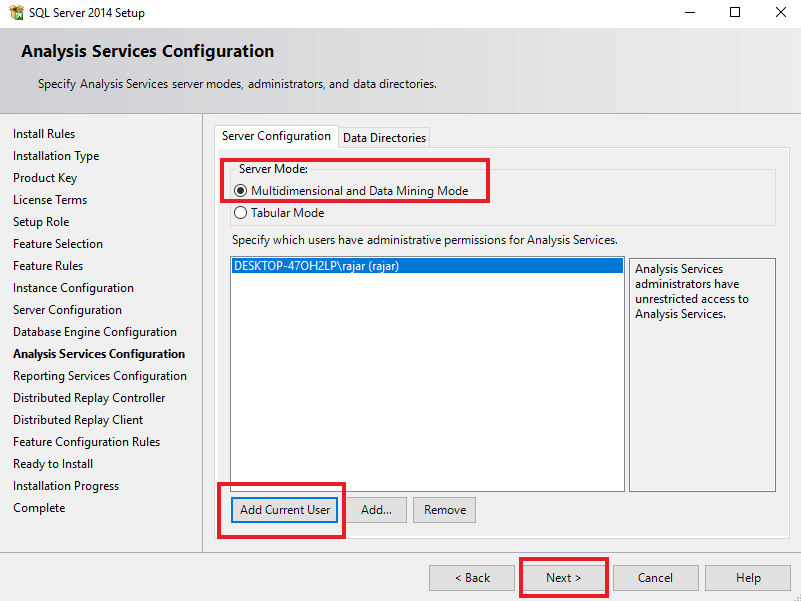Click the Add... button
801x601 pixels.
coord(376,510)
